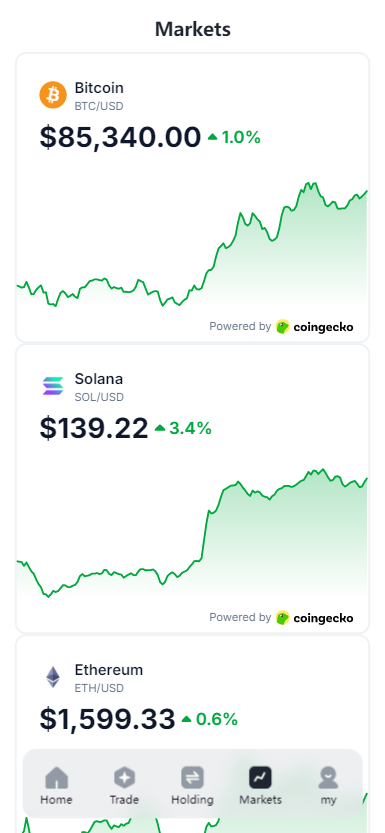This screenshot has height=833, width=385.
Task: Click the Bitcoin price $85,340.00
Action: click(121, 137)
